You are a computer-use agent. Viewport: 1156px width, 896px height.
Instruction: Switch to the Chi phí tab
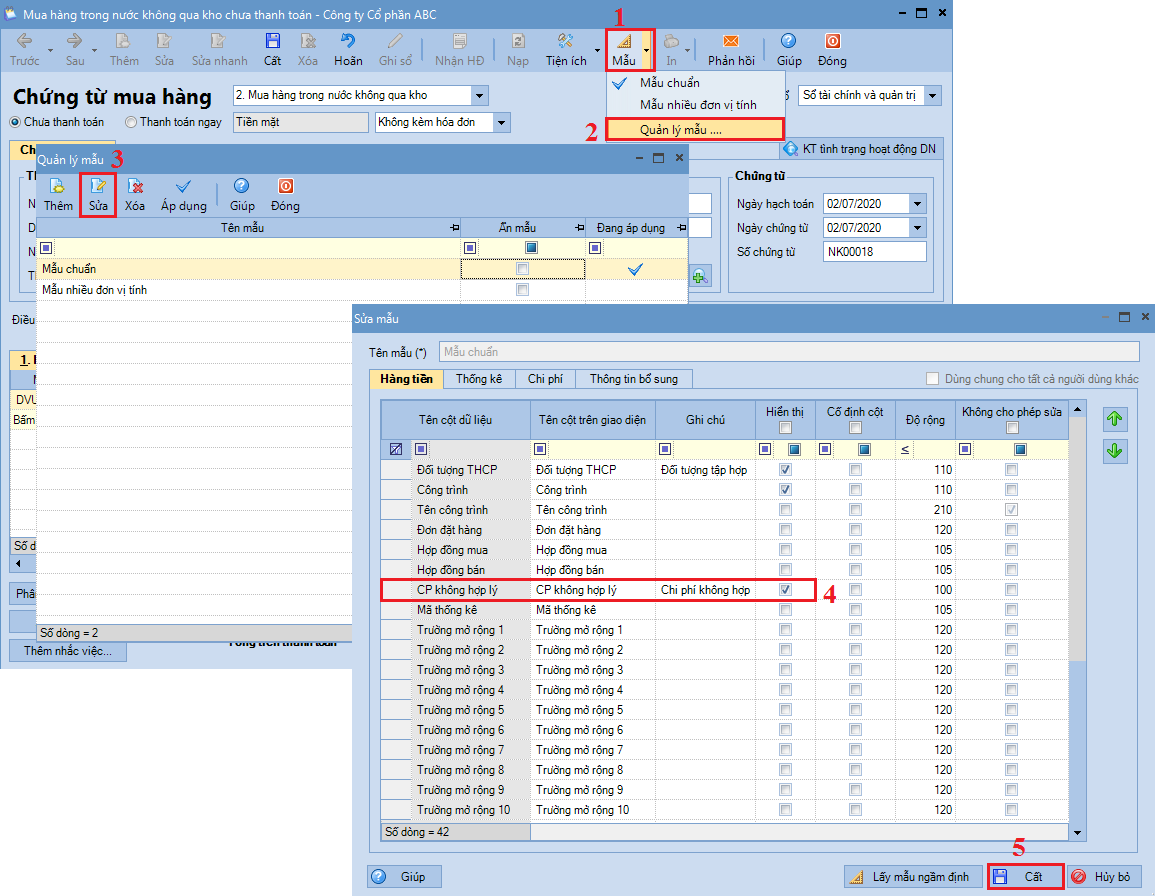point(545,379)
